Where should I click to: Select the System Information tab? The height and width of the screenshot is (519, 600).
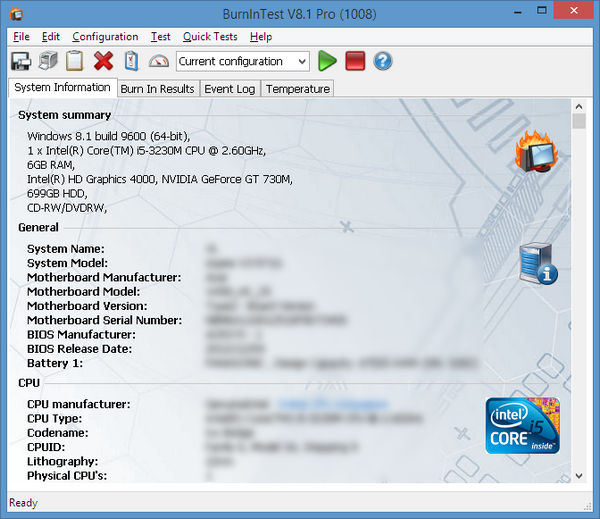[62, 88]
